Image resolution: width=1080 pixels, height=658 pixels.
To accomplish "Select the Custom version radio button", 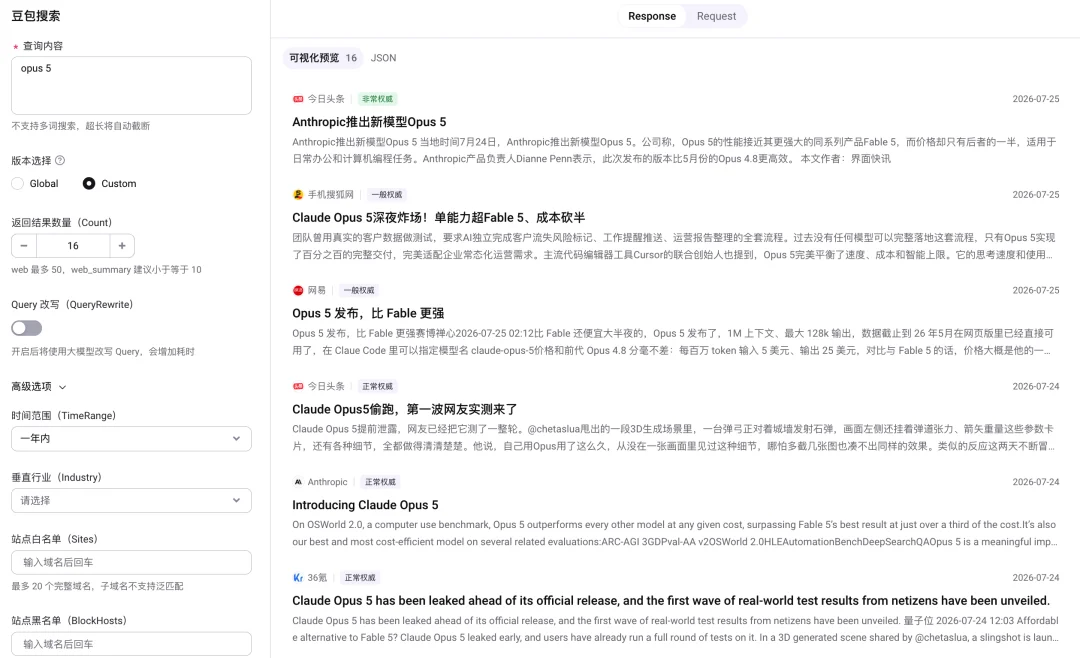I will [89, 184].
